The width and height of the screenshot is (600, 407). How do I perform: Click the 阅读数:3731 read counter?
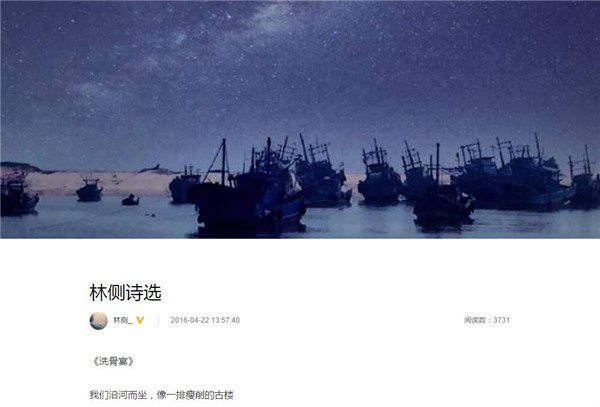(x=487, y=320)
